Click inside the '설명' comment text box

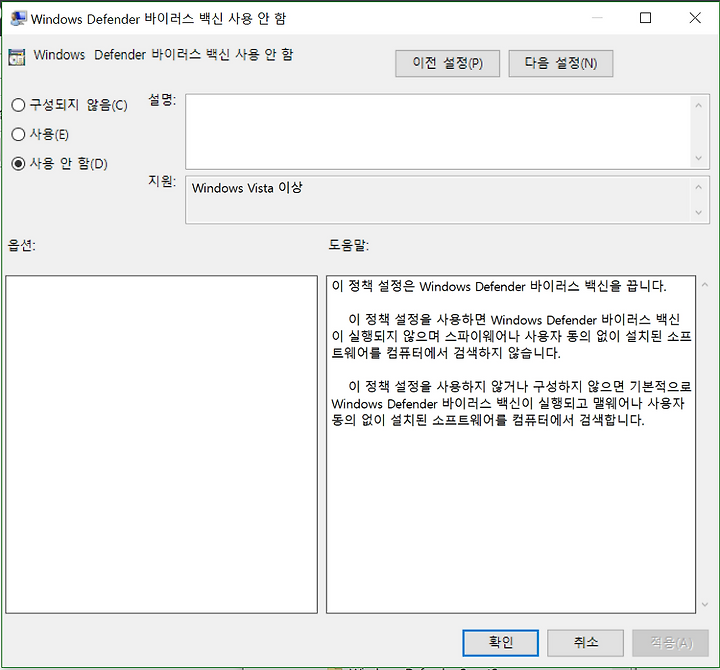[438, 132]
